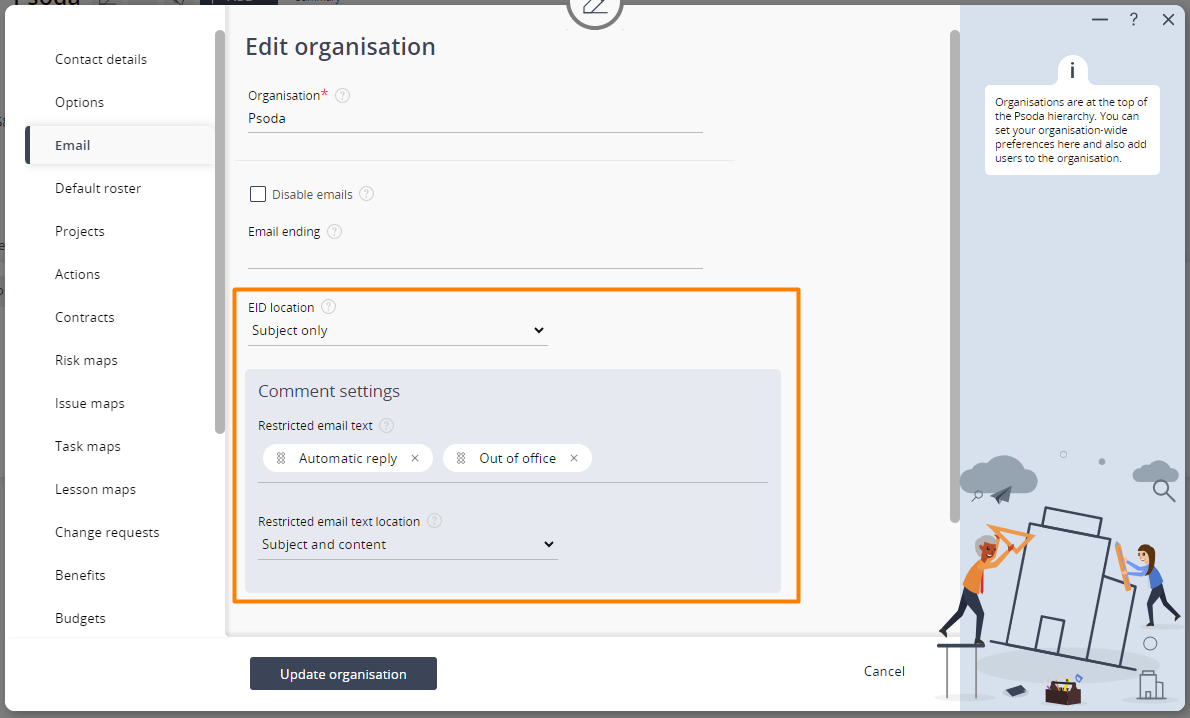The height and width of the screenshot is (718, 1190).
Task: Open the EID location dropdown
Action: click(x=398, y=331)
